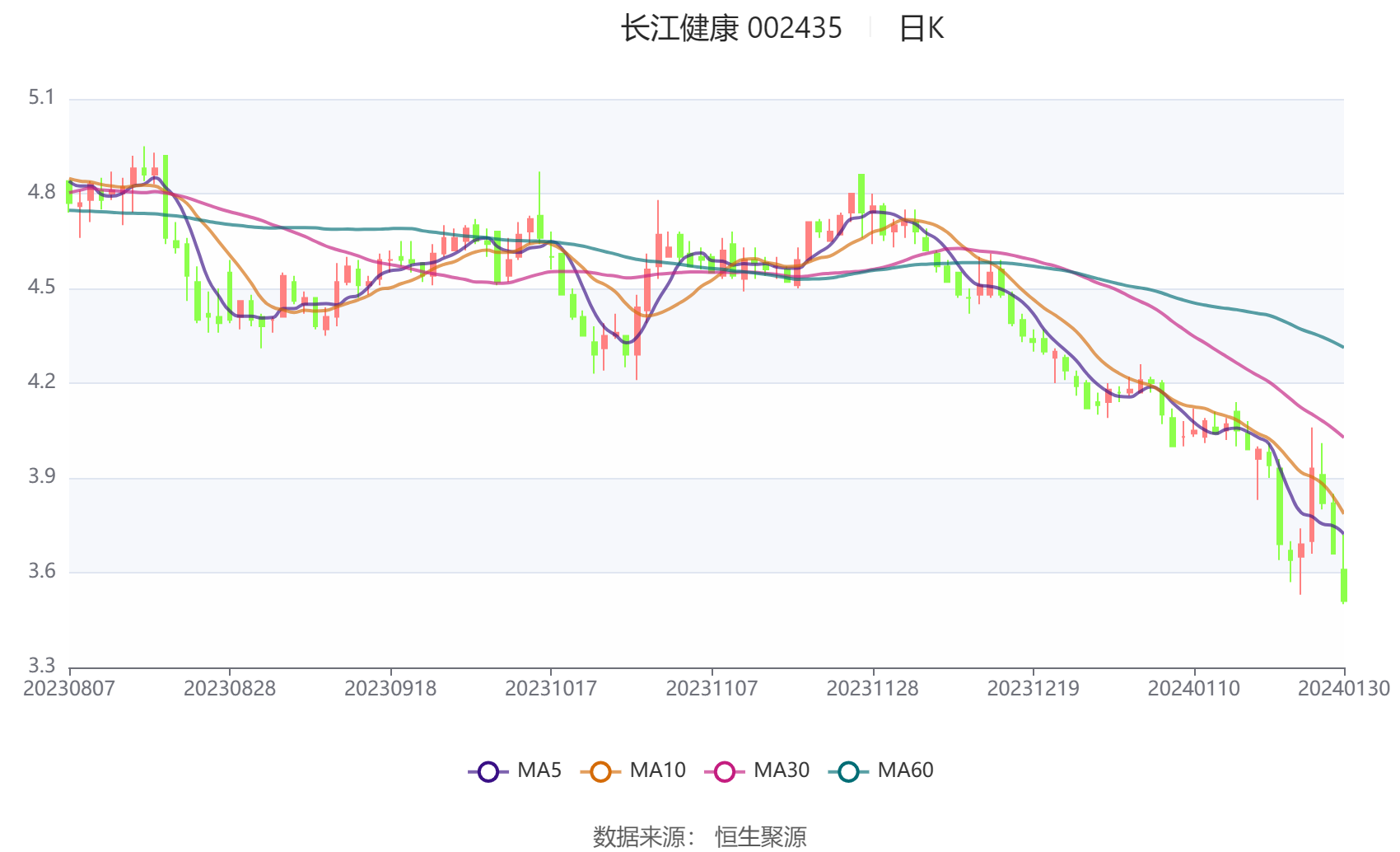This screenshot has height=852, width=1400.
Task: Click the 20230828 date axis label
Action: click(x=230, y=688)
